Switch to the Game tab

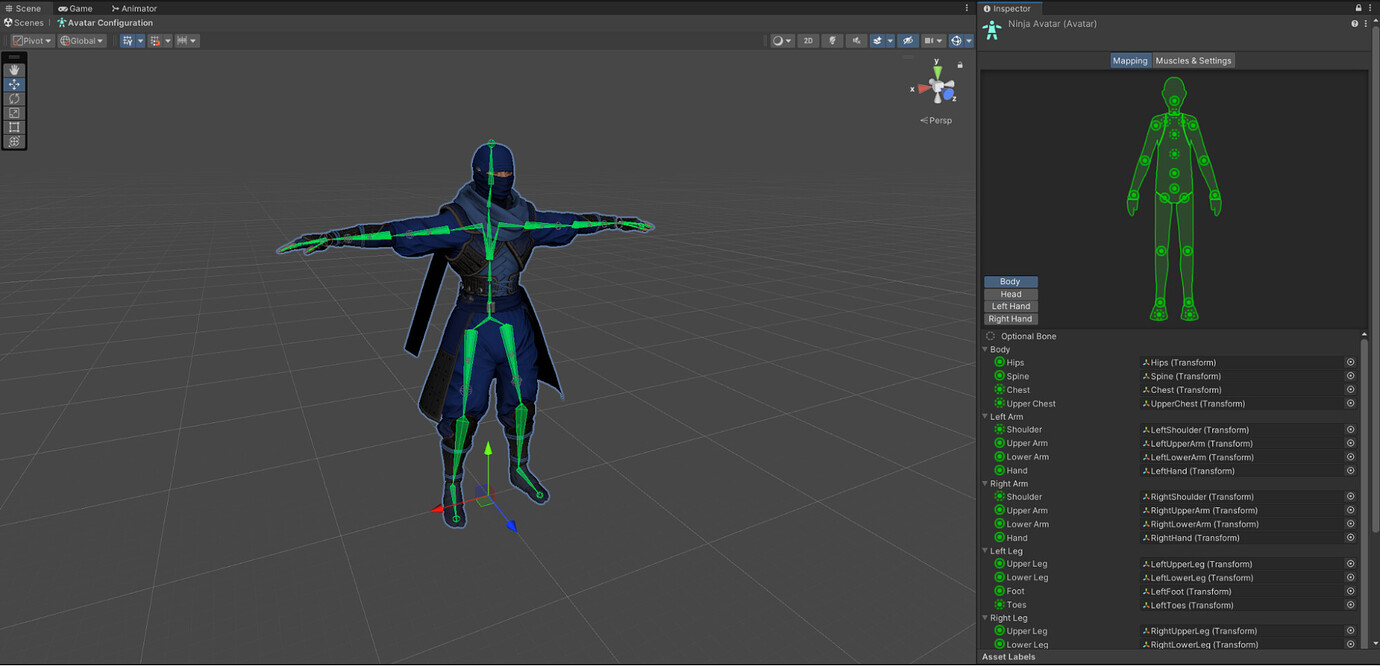[x=75, y=7]
